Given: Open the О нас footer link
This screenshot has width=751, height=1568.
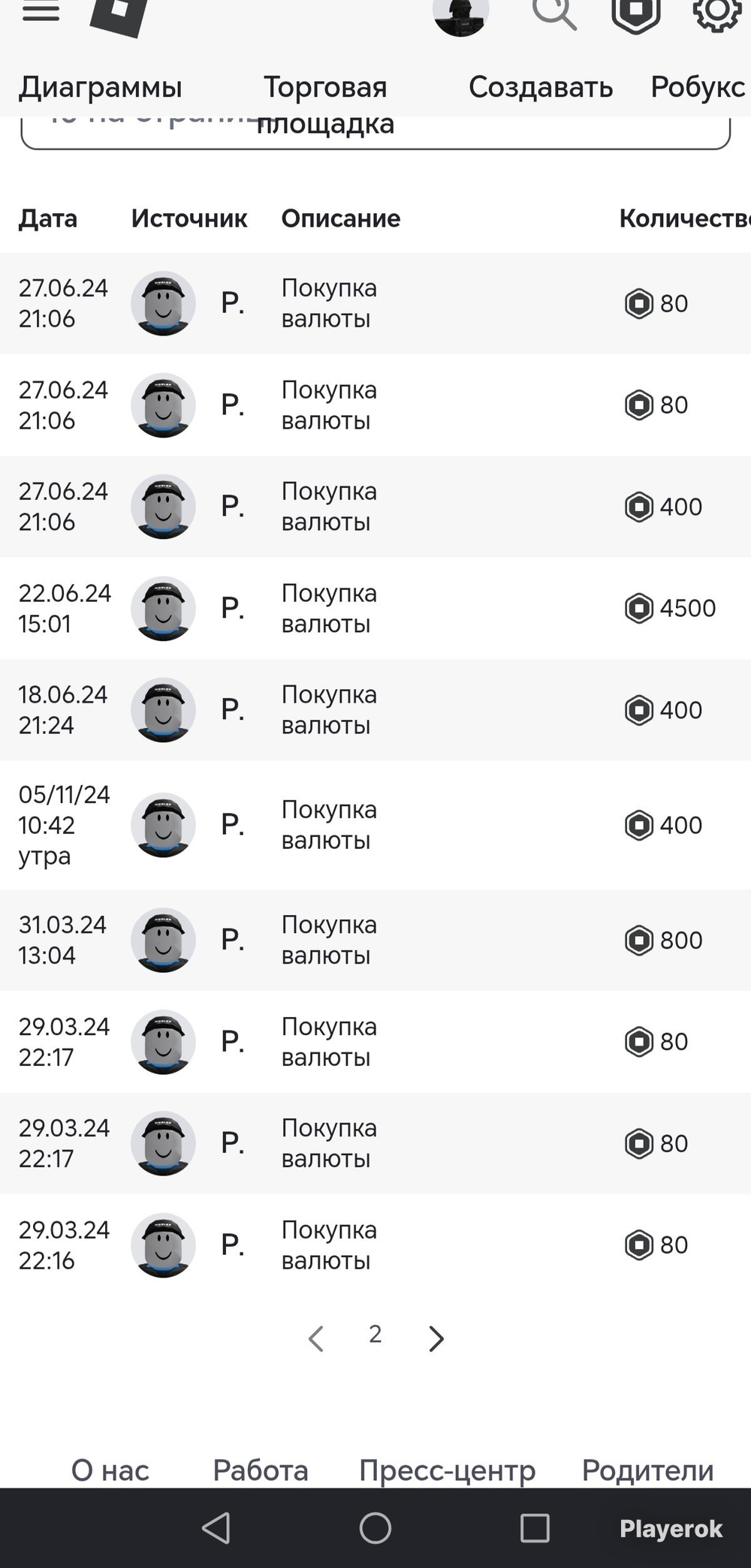Looking at the screenshot, I should pos(110,1470).
